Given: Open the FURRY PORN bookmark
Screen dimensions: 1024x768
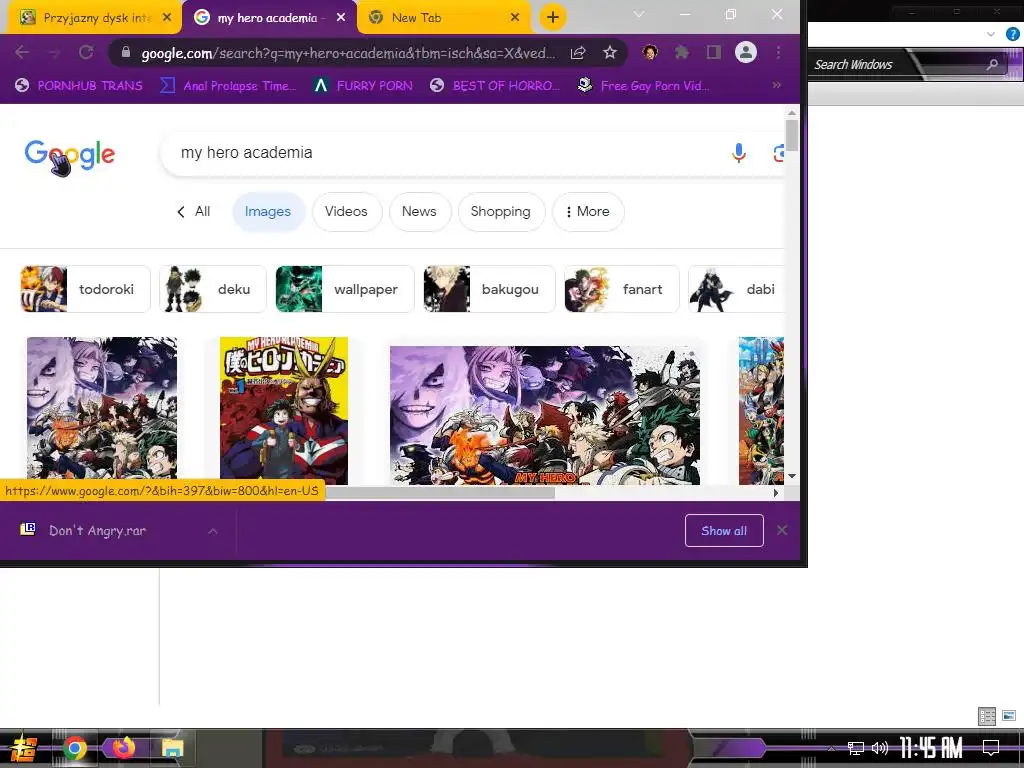Looking at the screenshot, I should point(363,86).
